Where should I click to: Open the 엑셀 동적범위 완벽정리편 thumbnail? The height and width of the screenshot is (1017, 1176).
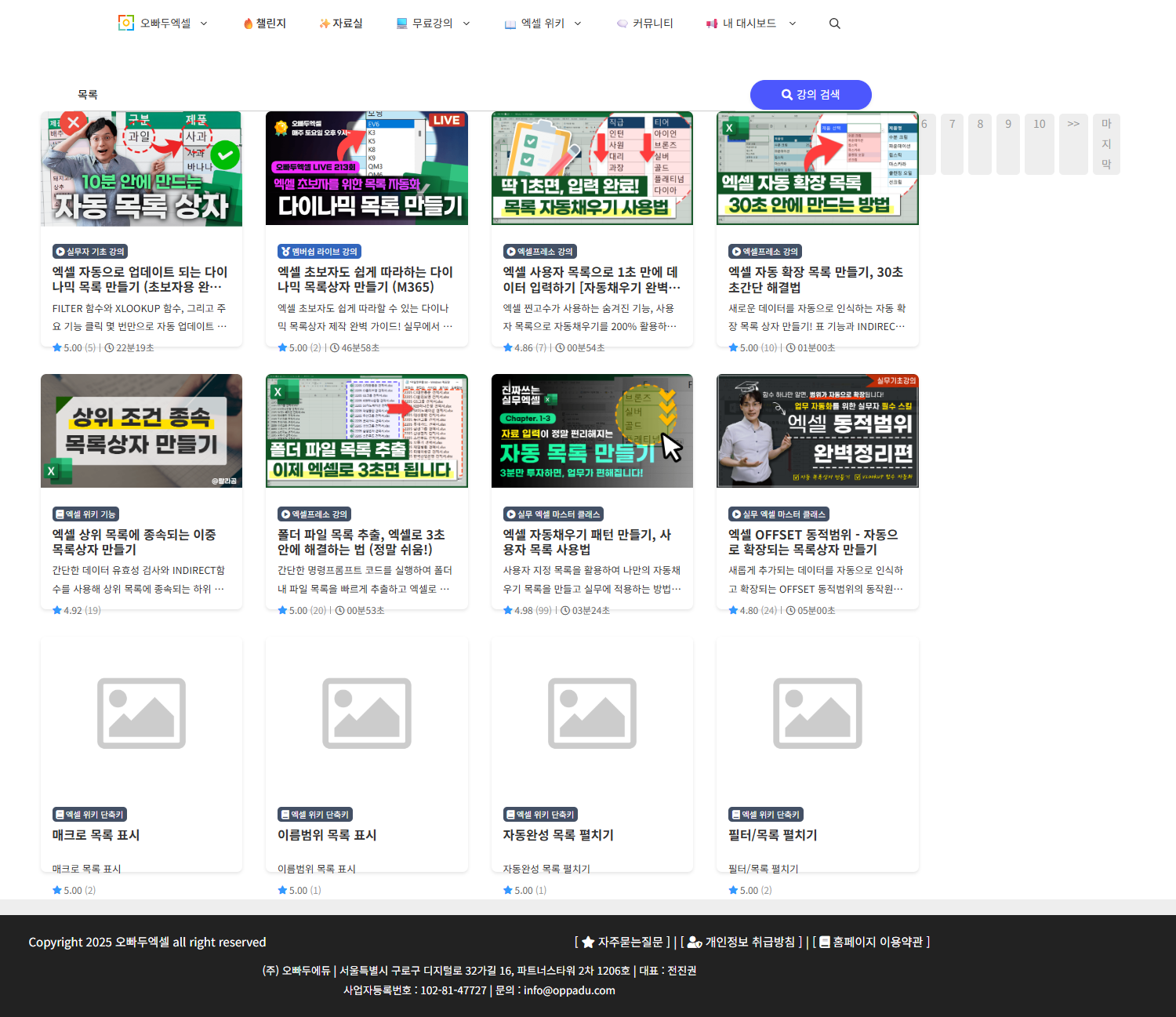[817, 430]
